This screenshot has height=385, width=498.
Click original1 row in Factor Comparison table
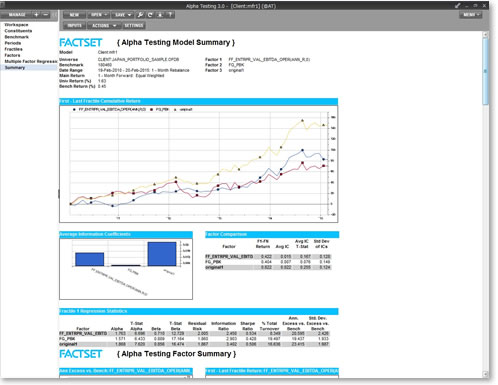click(268, 267)
